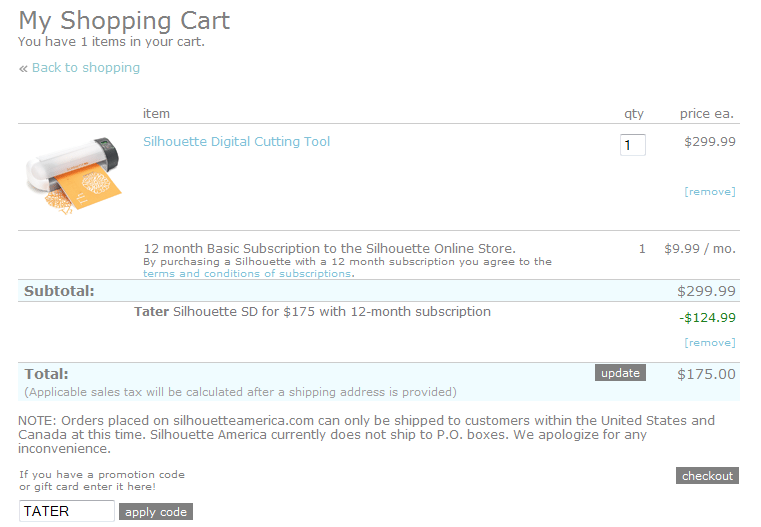Click the My Shopping Cart heading
The width and height of the screenshot is (761, 527).
(x=124, y=20)
